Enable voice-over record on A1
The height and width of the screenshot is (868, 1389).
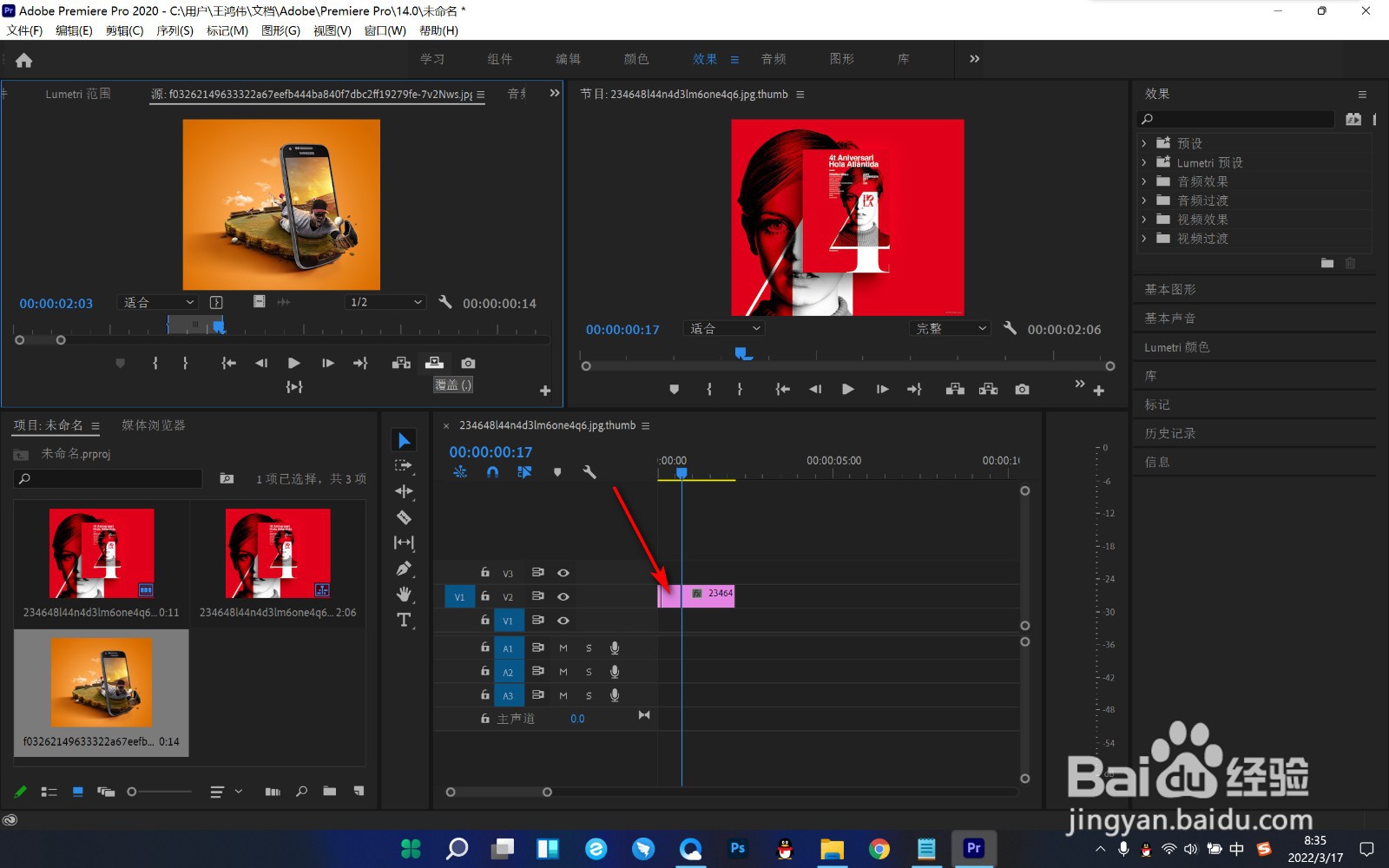[x=615, y=648]
